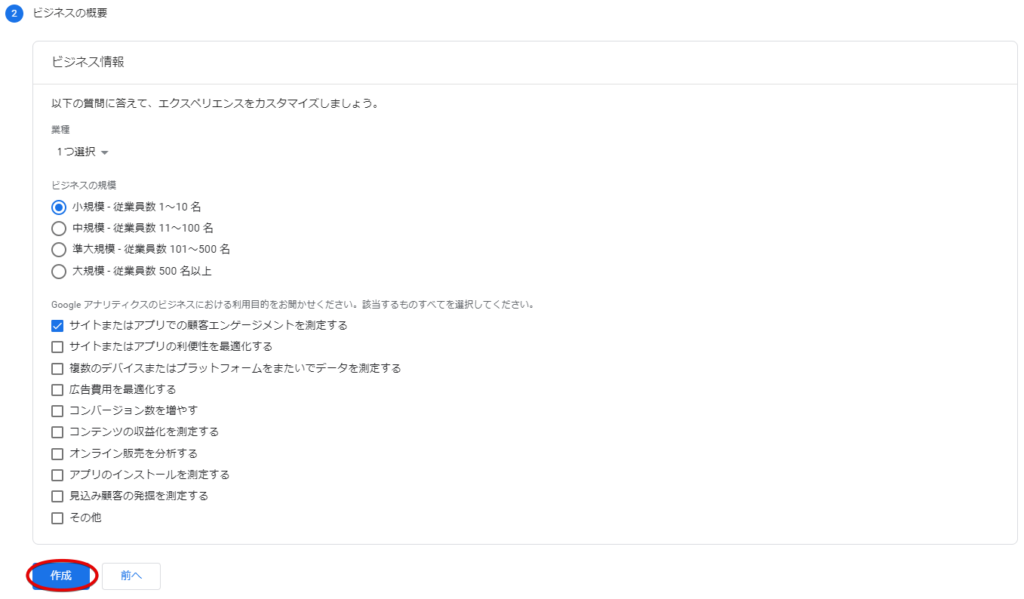Check the その他 checkbox

(57, 518)
